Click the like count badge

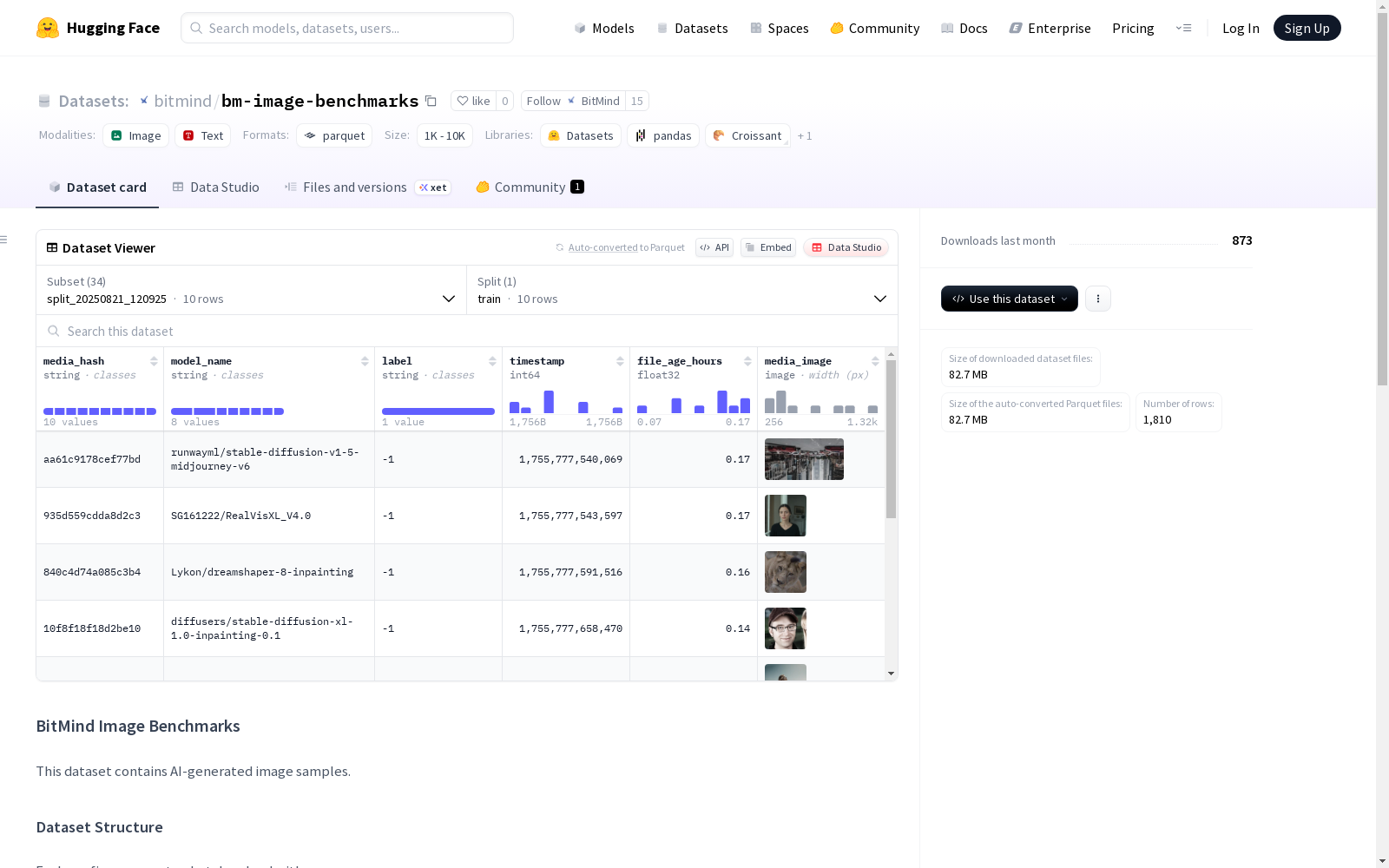point(505,101)
